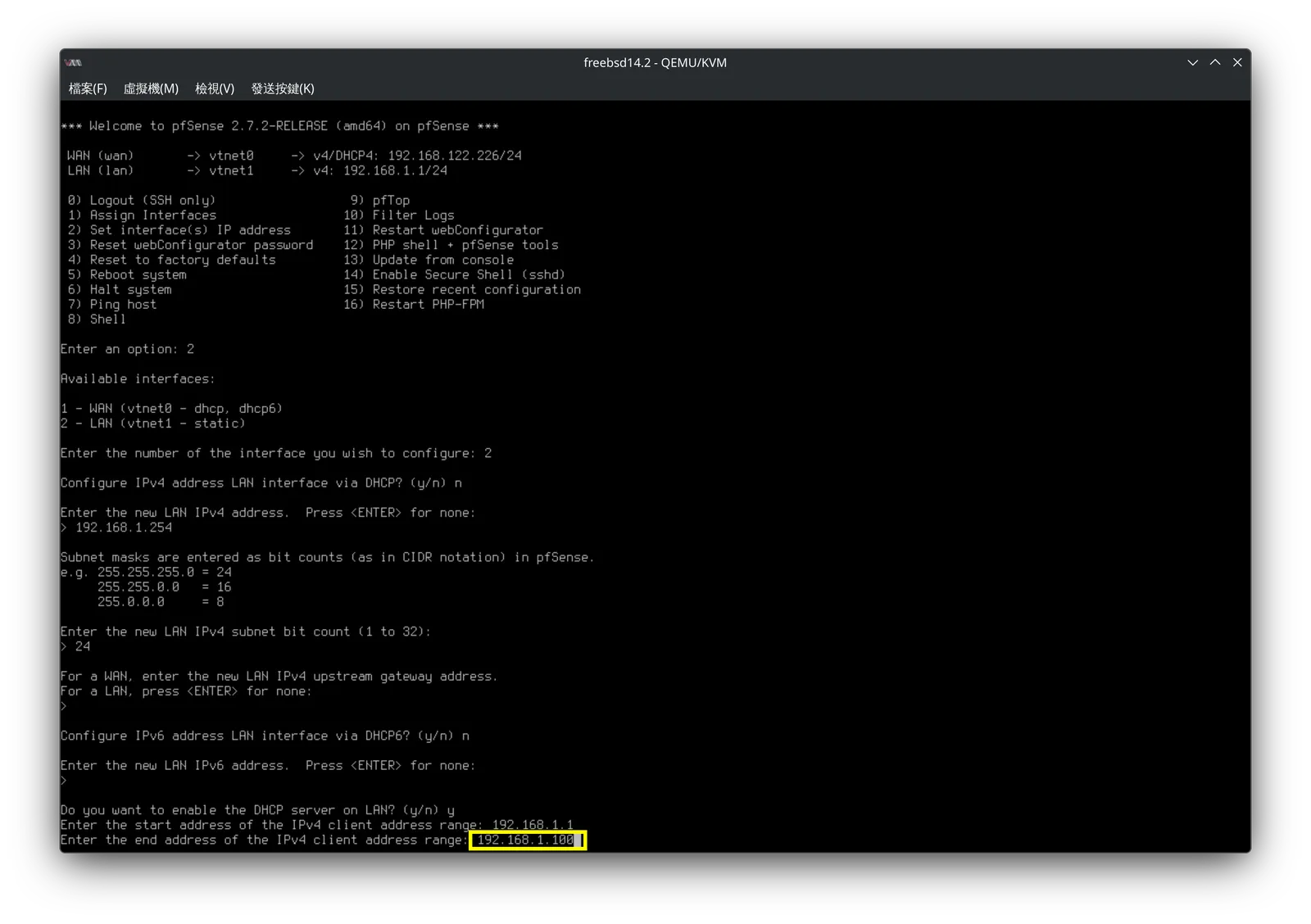The height and width of the screenshot is (924, 1311).
Task: Click menu line 0) Logout (SSH only)
Action: (142, 201)
